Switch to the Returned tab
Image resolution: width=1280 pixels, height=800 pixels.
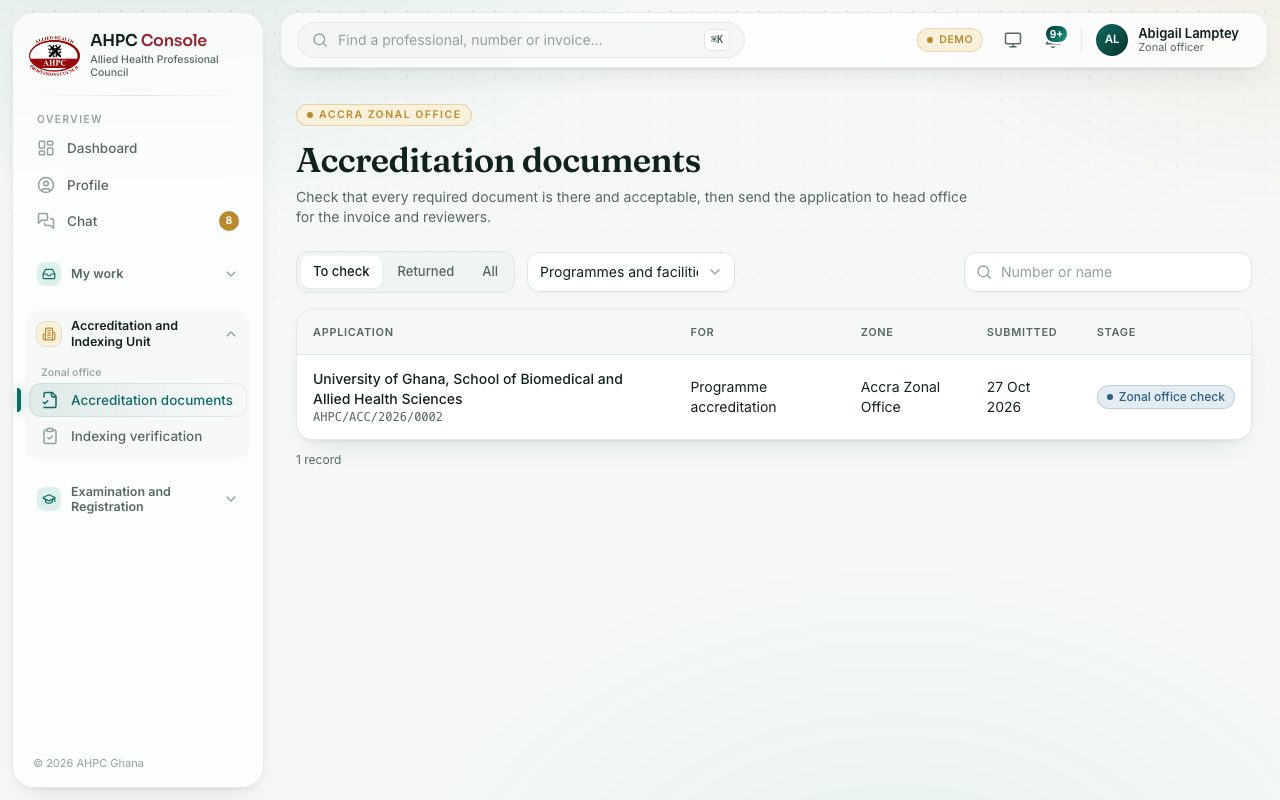(426, 271)
